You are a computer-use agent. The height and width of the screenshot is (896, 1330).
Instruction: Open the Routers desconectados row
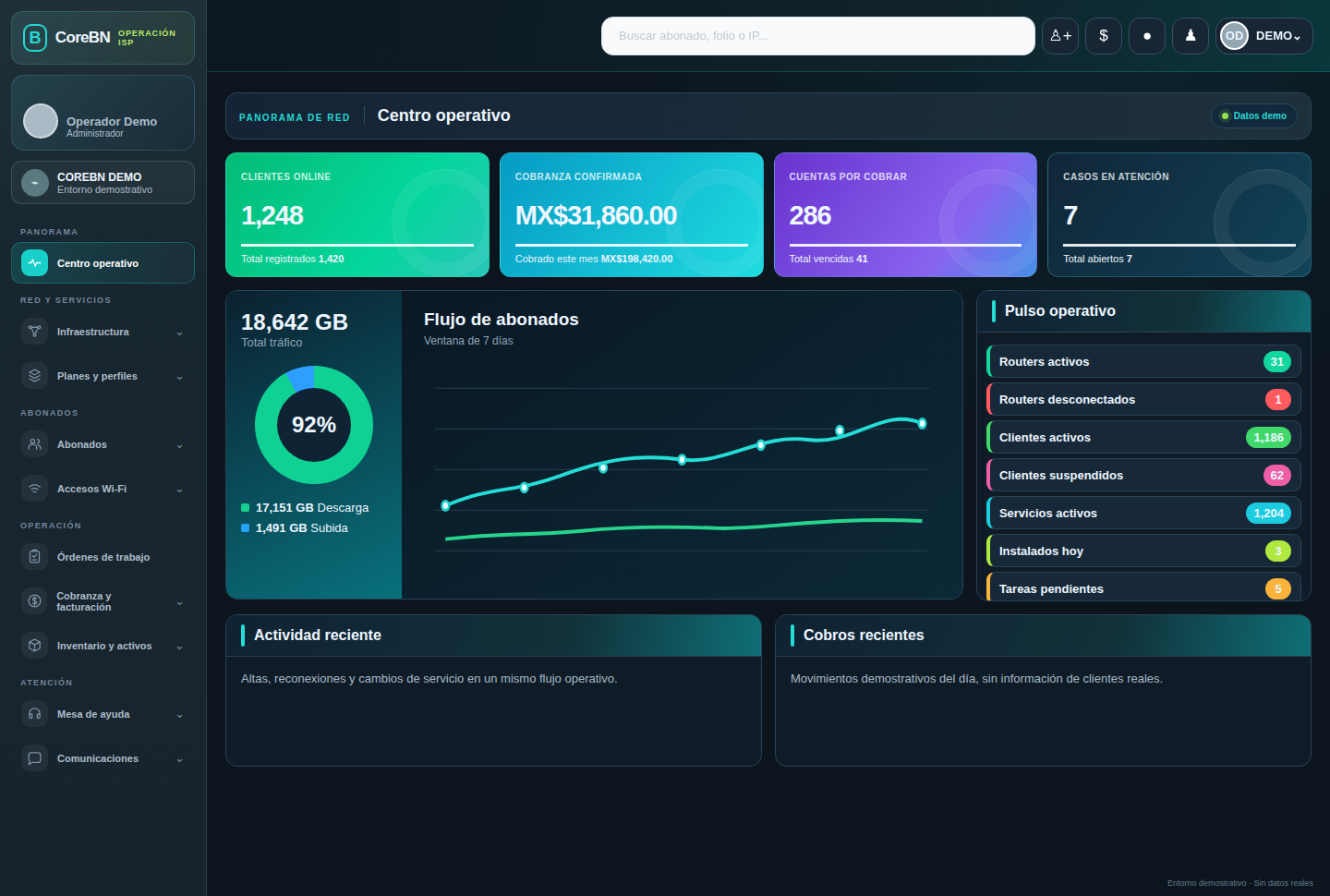(1143, 400)
